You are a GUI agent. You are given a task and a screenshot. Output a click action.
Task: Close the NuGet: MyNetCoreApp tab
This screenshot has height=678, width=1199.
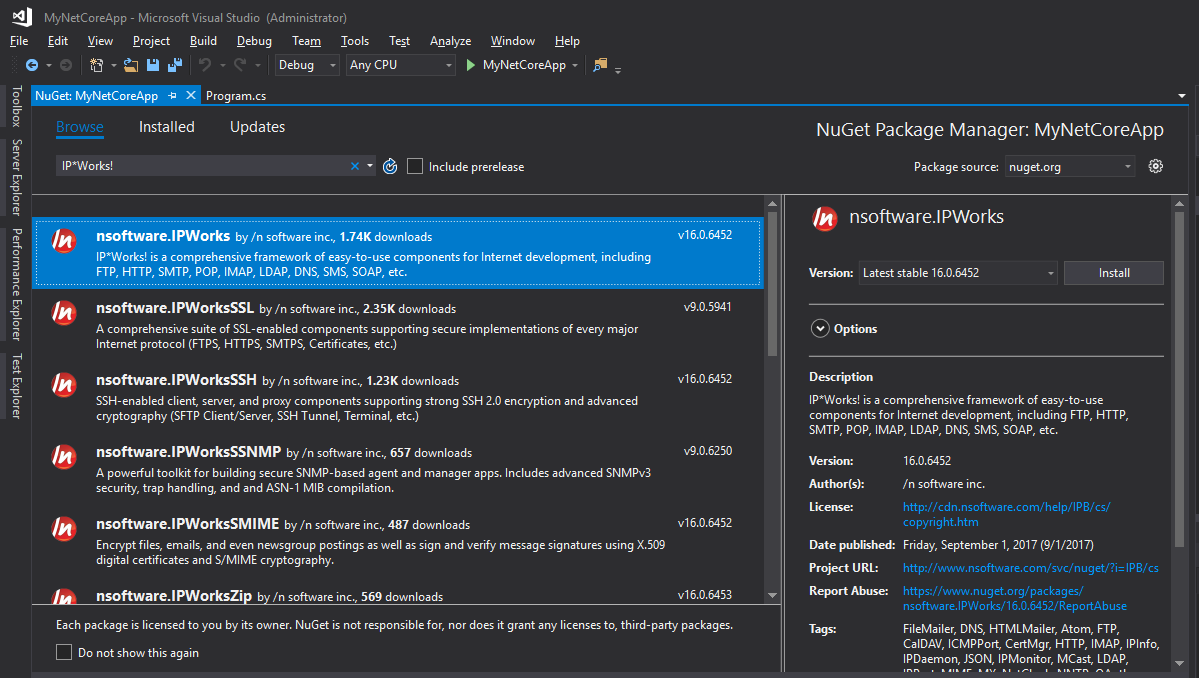coord(191,95)
